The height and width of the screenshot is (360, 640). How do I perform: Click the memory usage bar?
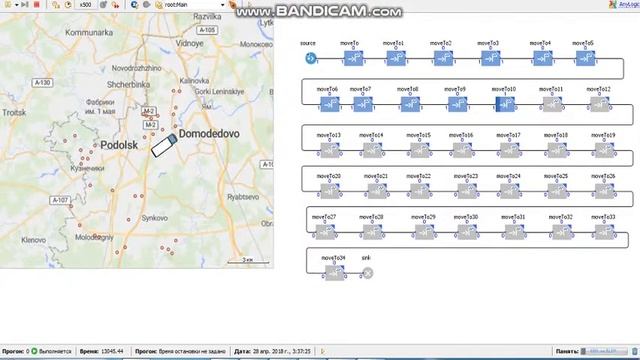coord(604,351)
